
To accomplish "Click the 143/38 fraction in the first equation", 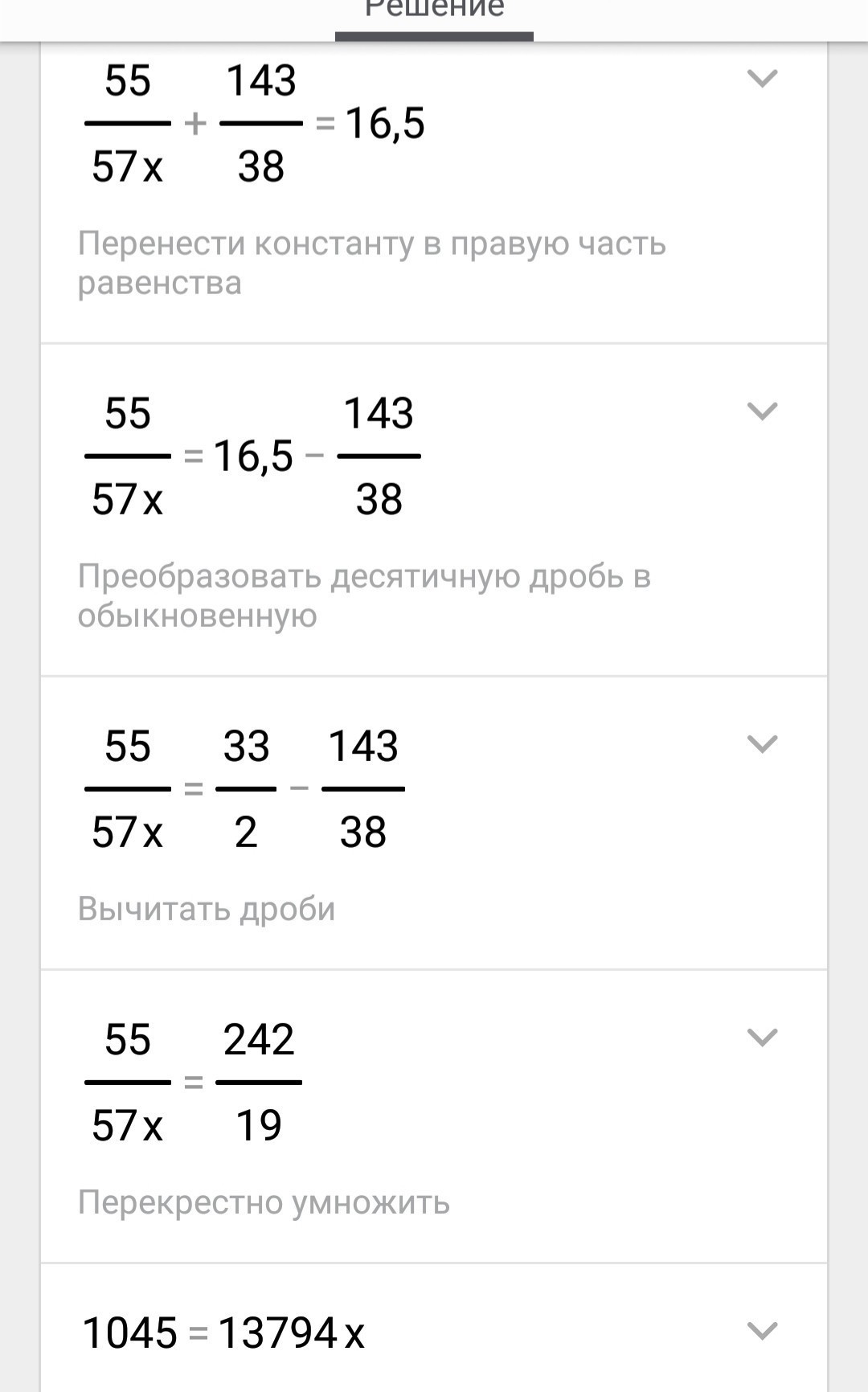I will [x=261, y=124].
